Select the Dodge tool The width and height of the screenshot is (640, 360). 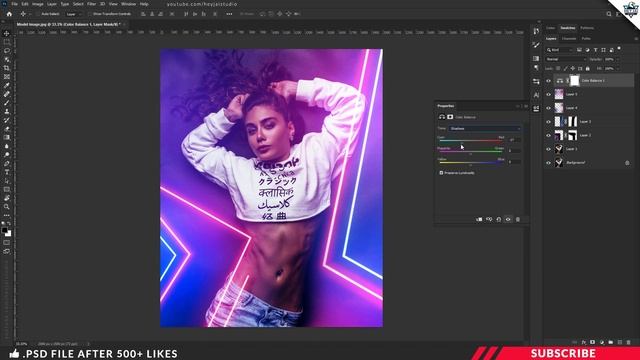pos(7,155)
